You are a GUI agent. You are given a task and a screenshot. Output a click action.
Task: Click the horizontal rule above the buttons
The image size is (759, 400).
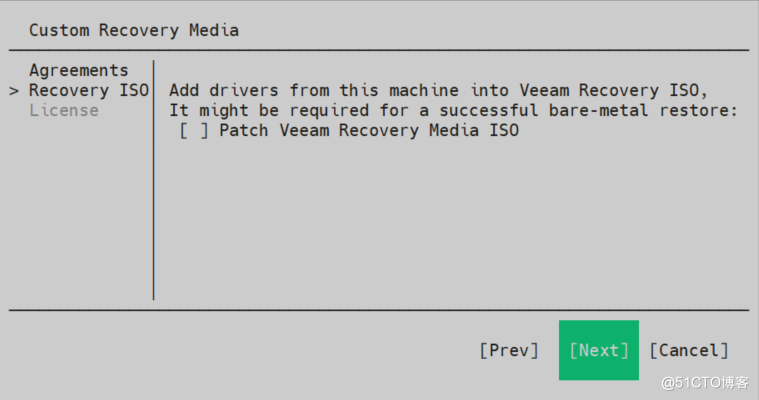tap(379, 310)
